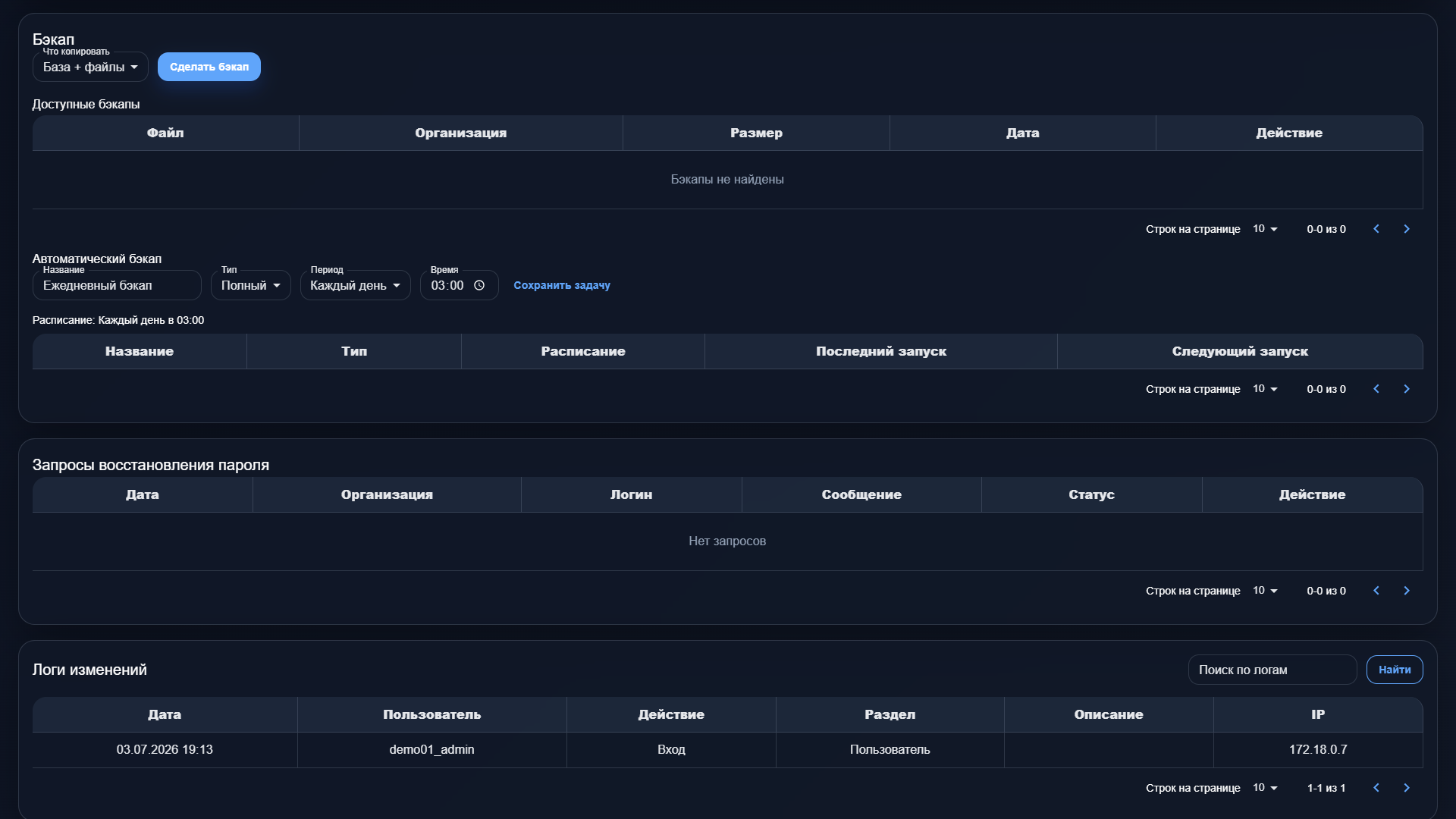Change rows per page in auto backup schedule table
The height and width of the screenshot is (819, 1456).
1265,389
